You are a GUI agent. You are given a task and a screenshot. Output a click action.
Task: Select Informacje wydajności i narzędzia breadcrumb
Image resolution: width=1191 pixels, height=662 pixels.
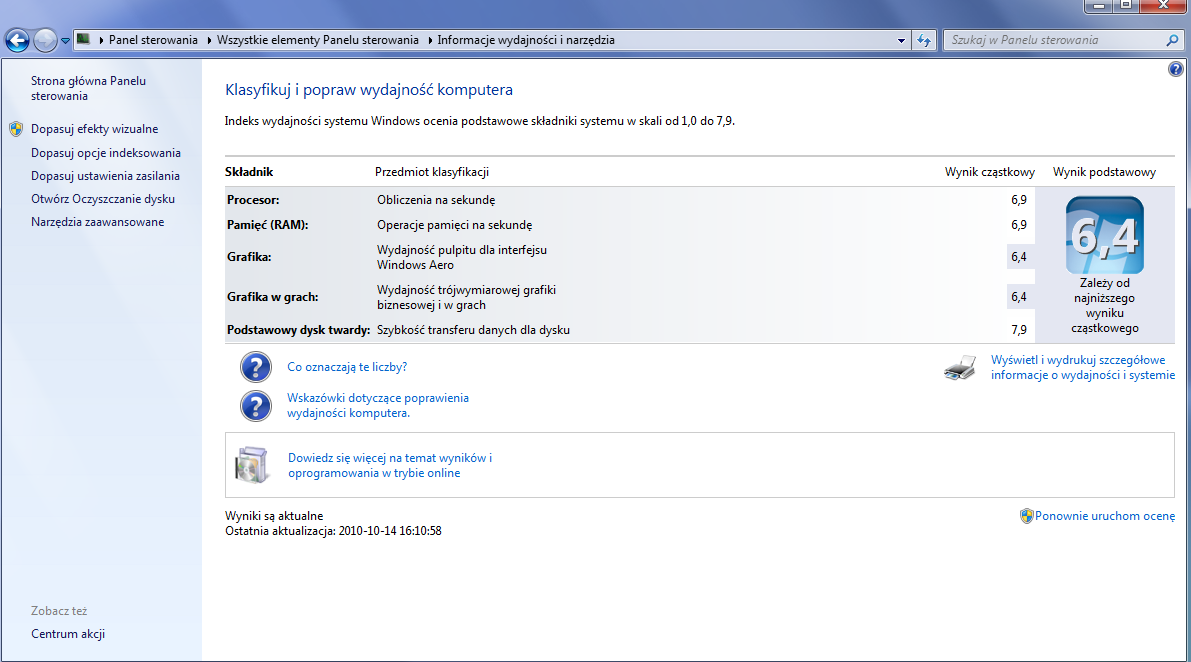526,40
